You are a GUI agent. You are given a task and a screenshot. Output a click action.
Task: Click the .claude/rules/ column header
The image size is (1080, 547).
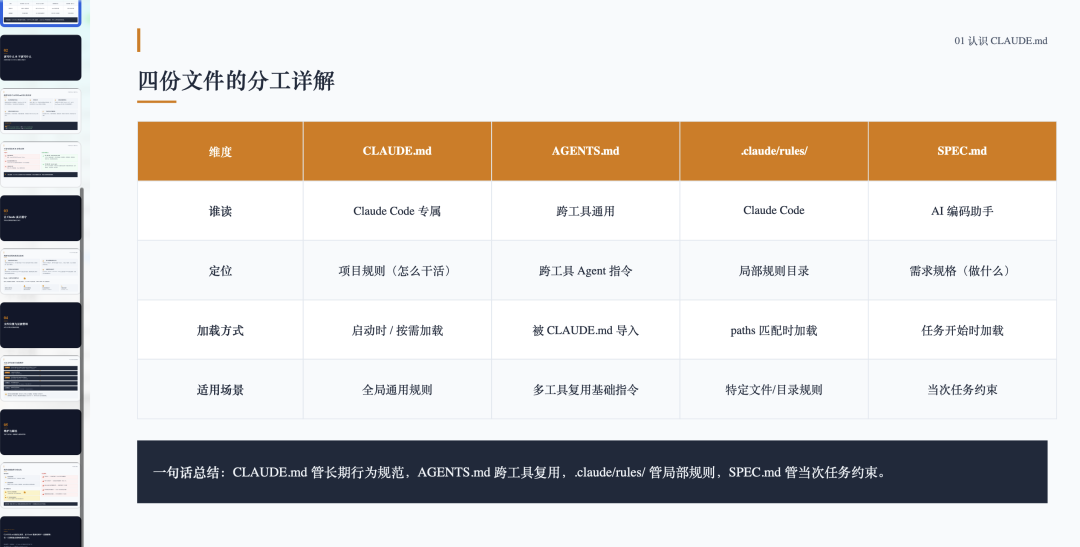(774, 152)
